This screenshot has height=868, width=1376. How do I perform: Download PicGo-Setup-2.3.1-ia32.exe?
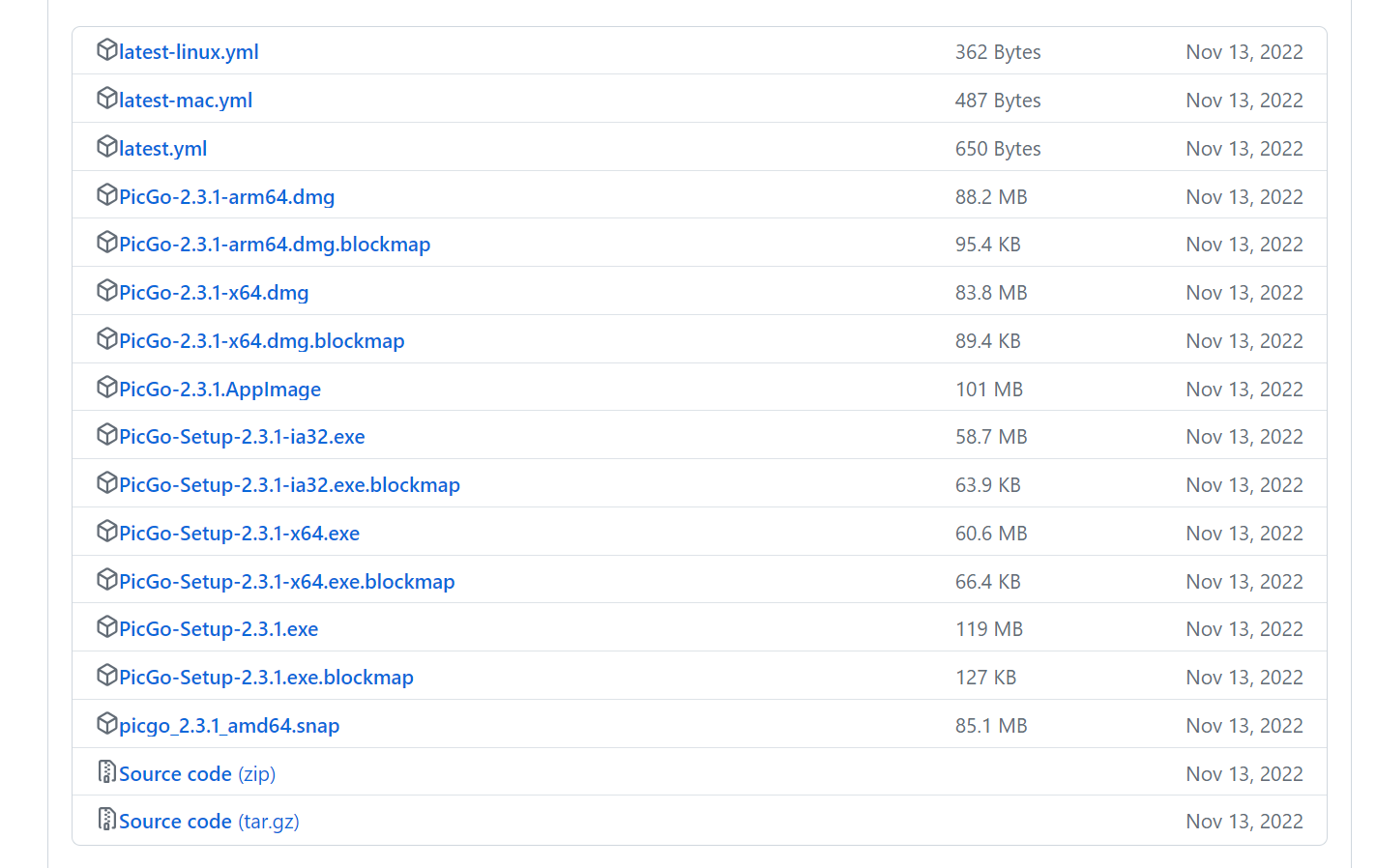click(x=242, y=437)
